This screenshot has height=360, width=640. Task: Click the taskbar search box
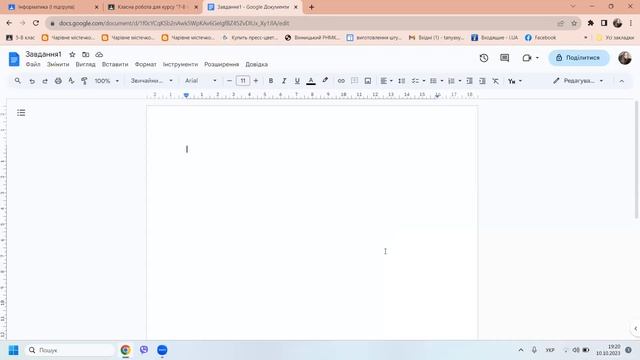click(x=70, y=350)
